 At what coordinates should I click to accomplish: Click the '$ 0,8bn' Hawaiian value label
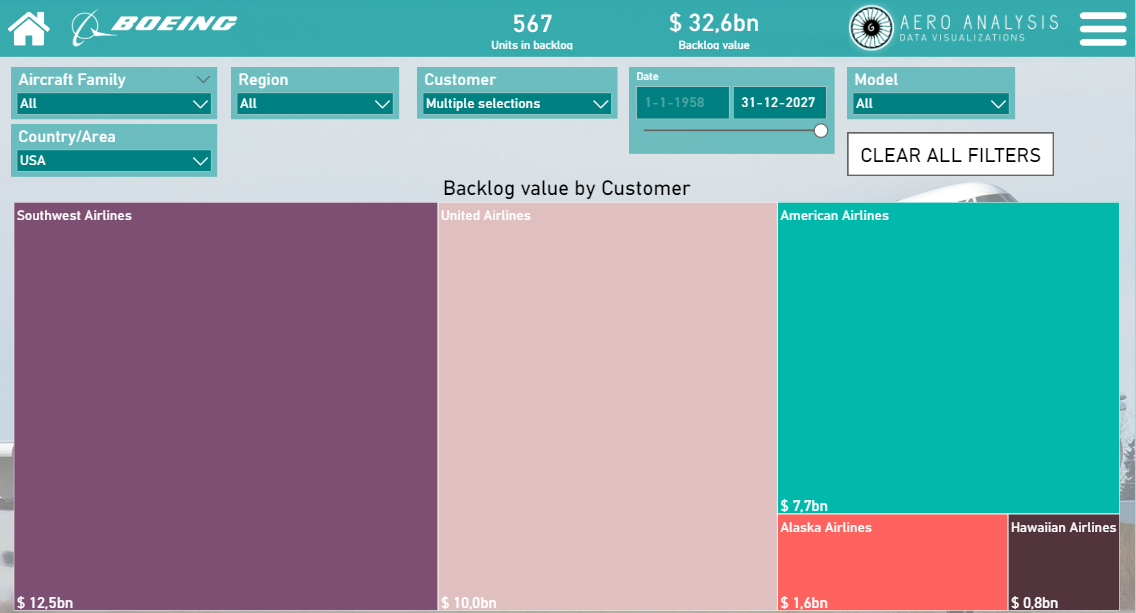[1035, 603]
